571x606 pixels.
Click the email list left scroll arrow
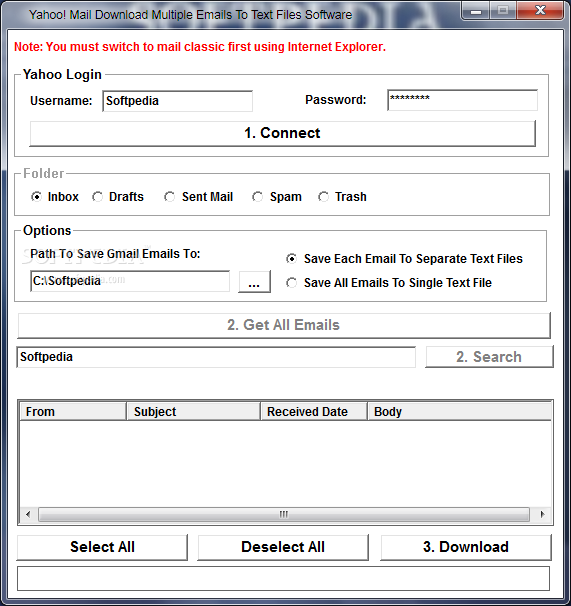pos(28,514)
